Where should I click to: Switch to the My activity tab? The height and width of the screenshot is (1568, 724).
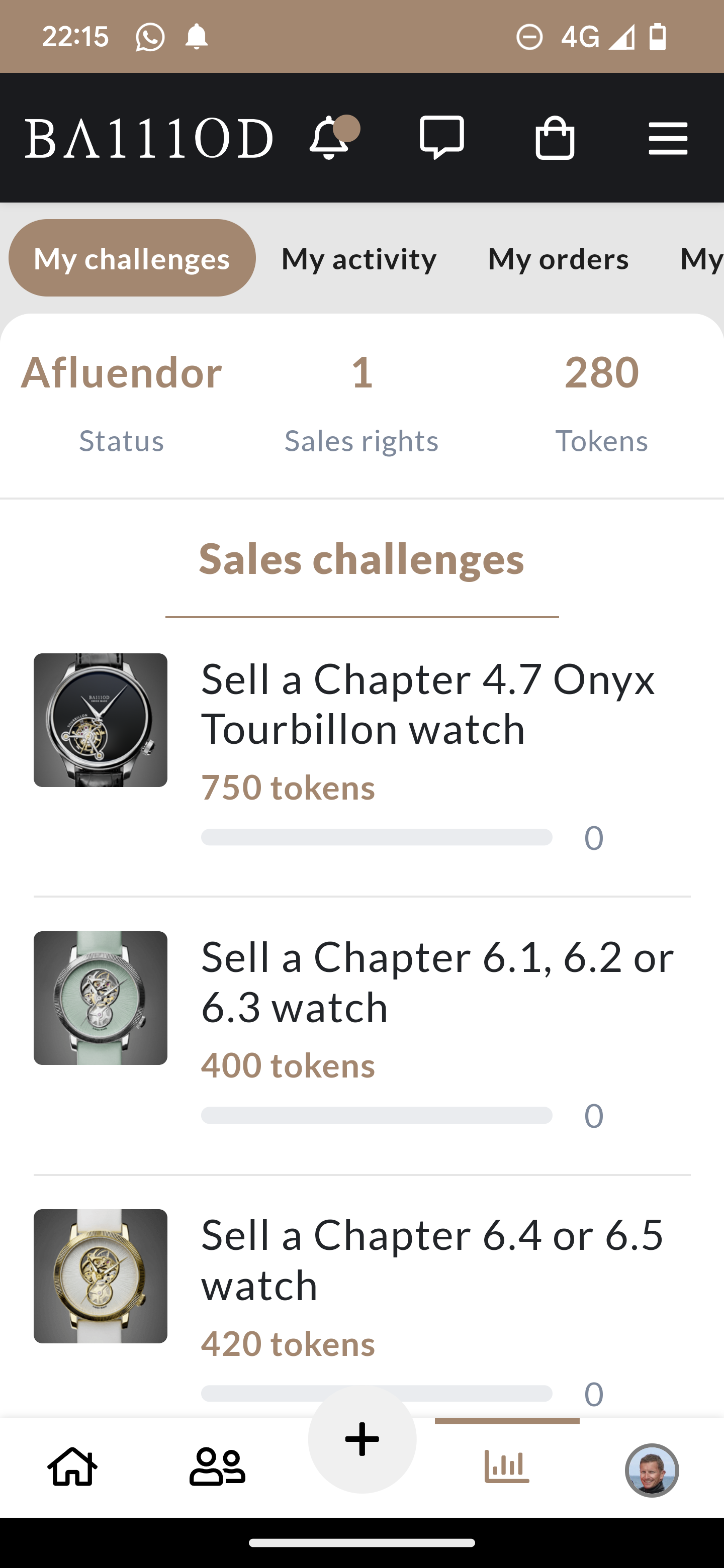point(358,259)
